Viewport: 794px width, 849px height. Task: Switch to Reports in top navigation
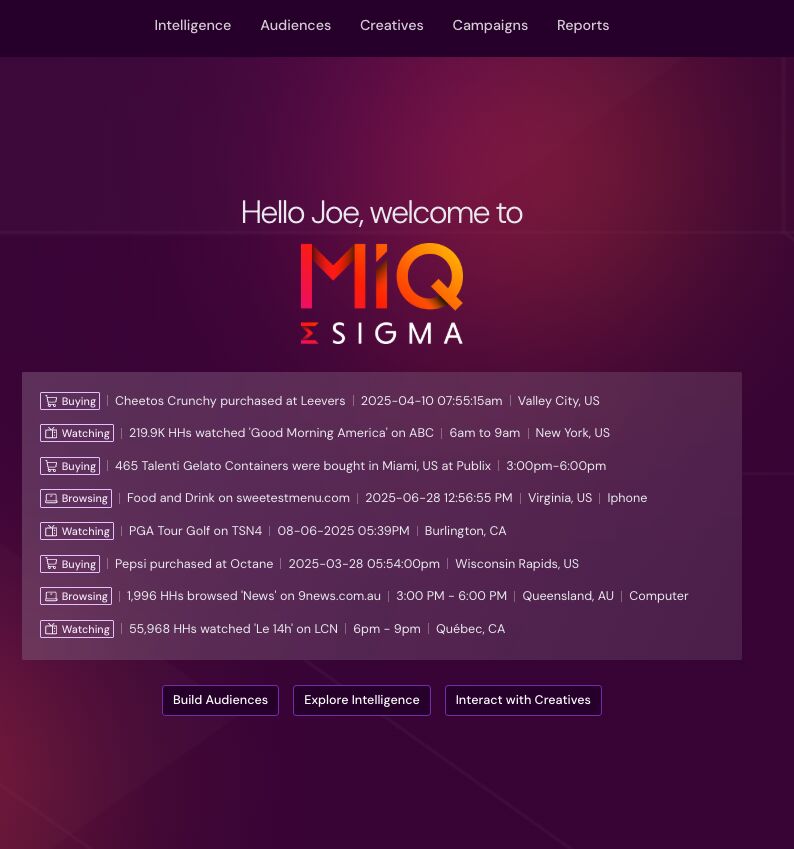[x=583, y=25]
